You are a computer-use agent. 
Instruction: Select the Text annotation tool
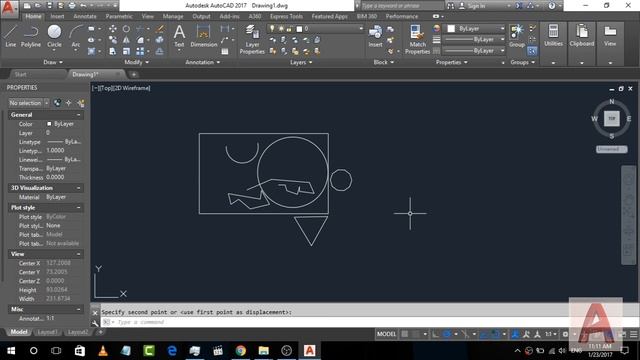coord(179,36)
